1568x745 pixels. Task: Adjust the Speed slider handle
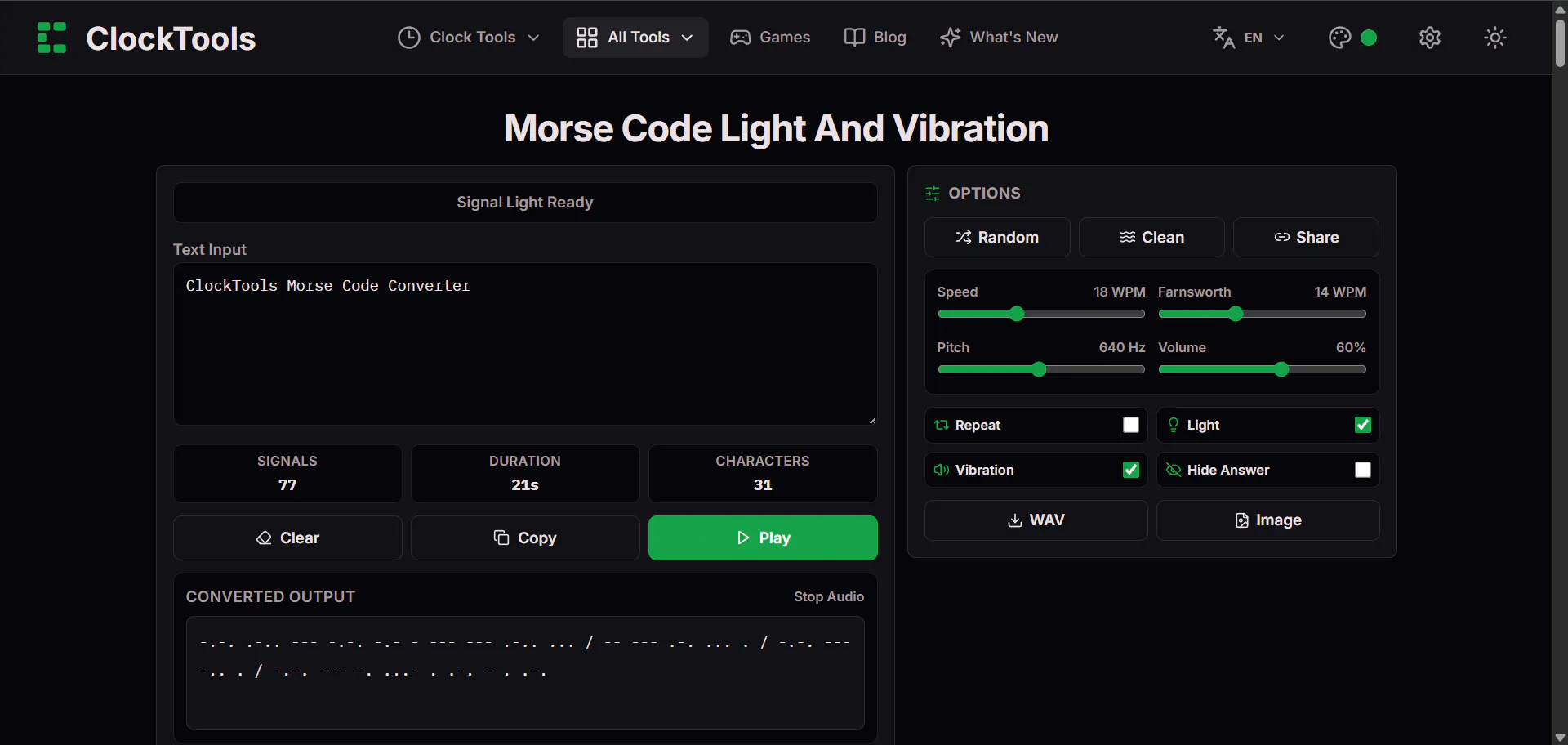[x=1017, y=314]
